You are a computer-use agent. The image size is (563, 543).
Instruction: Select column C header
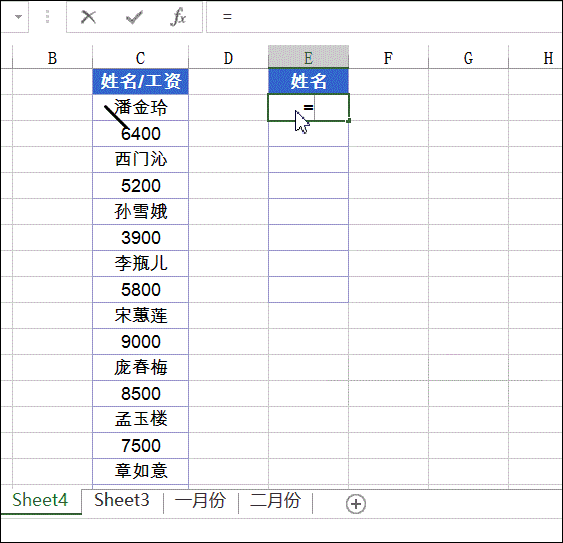tap(140, 57)
